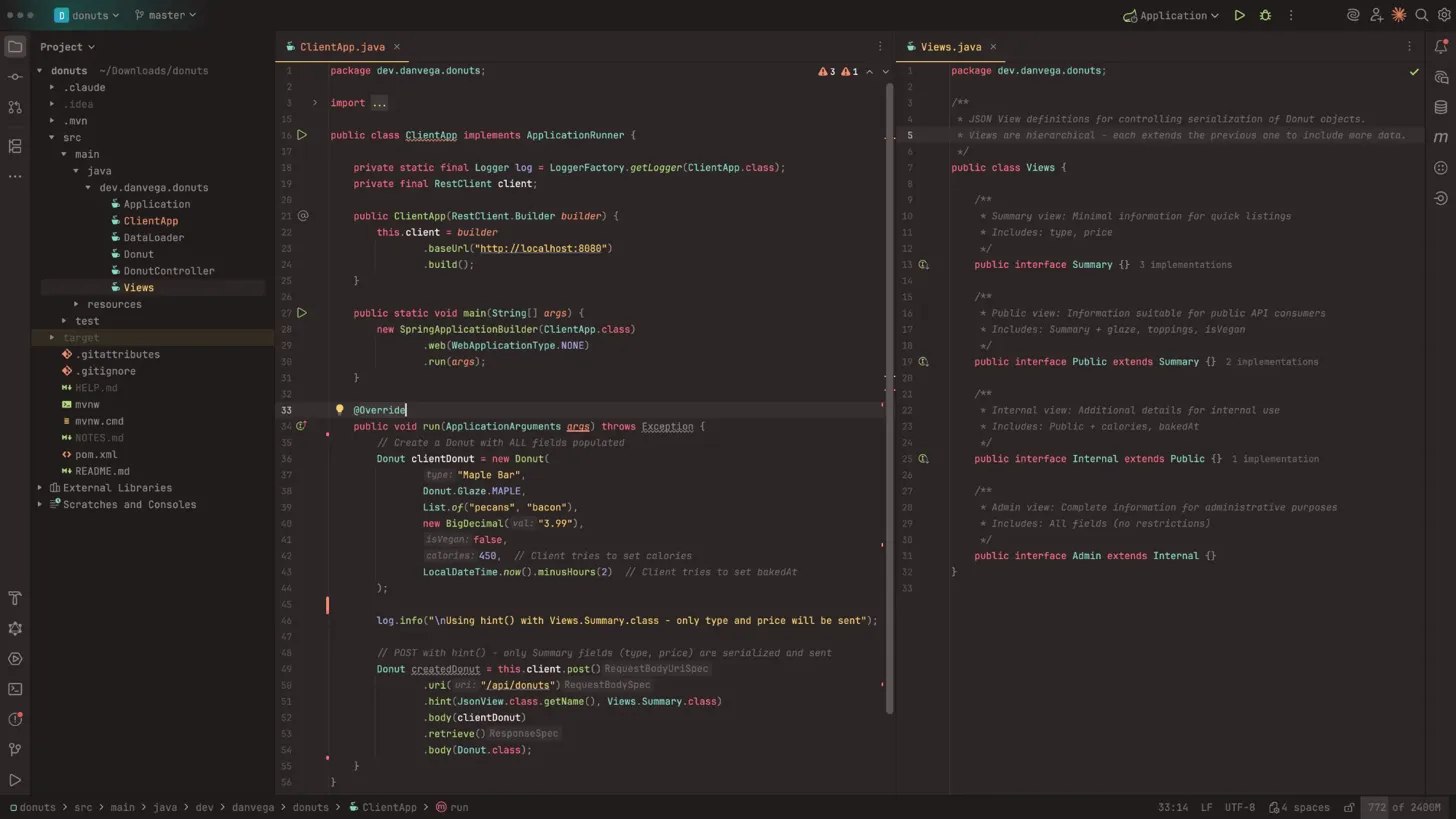
Task: Open the master branch dropdown
Action: coord(166,15)
